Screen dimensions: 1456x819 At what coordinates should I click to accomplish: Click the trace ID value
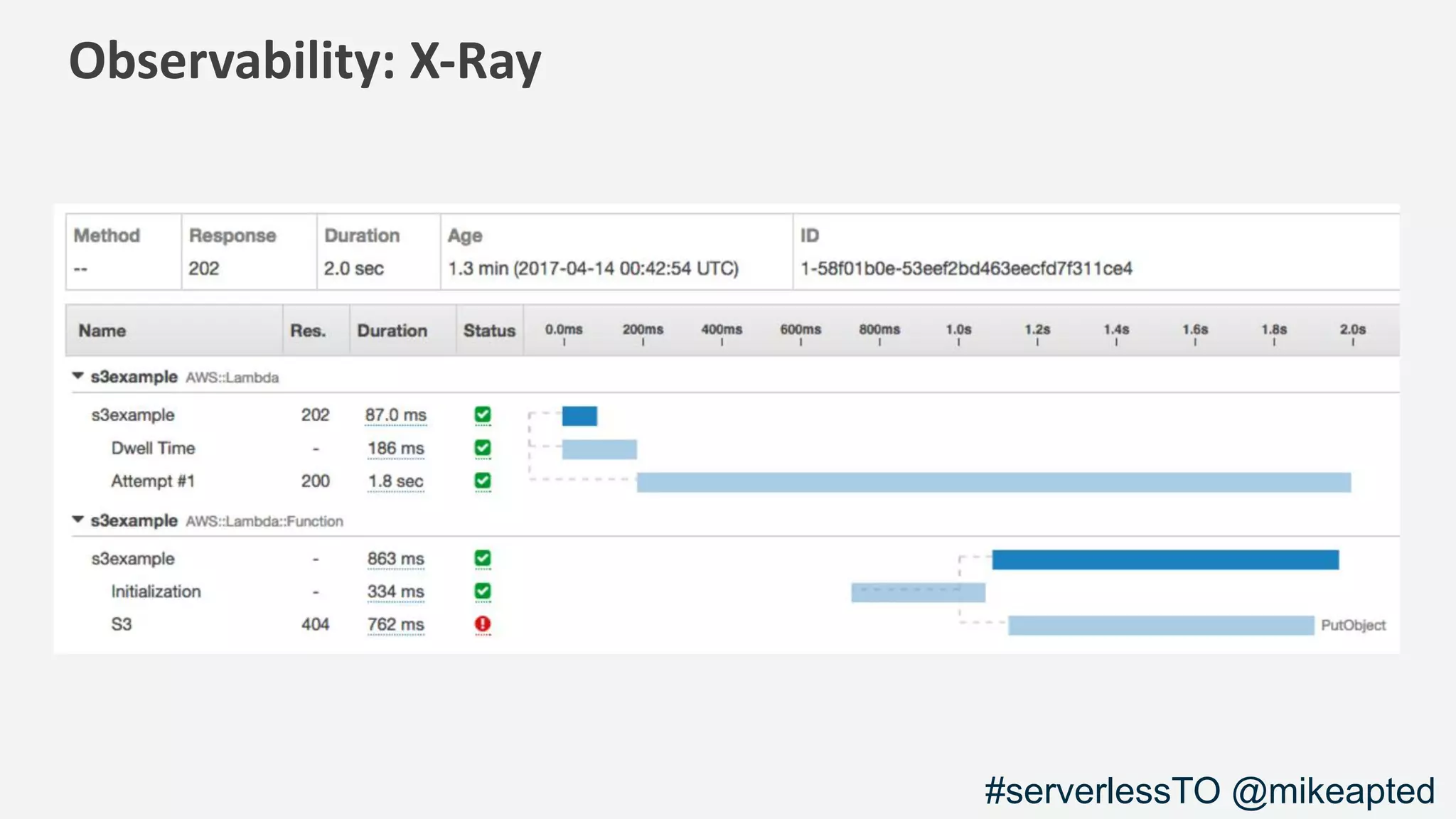[x=966, y=269]
